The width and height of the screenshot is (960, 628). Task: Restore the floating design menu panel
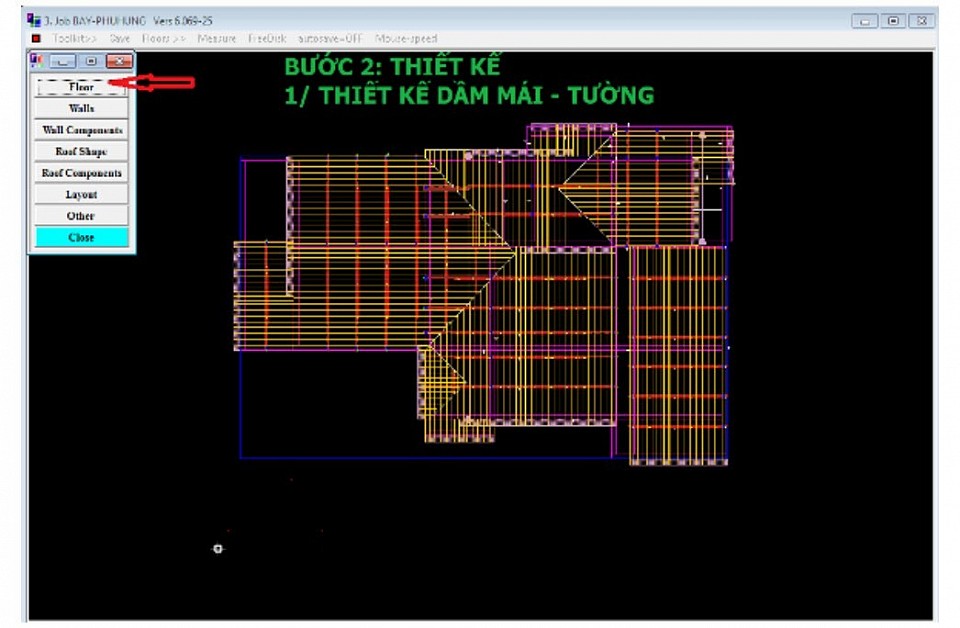click(x=91, y=61)
